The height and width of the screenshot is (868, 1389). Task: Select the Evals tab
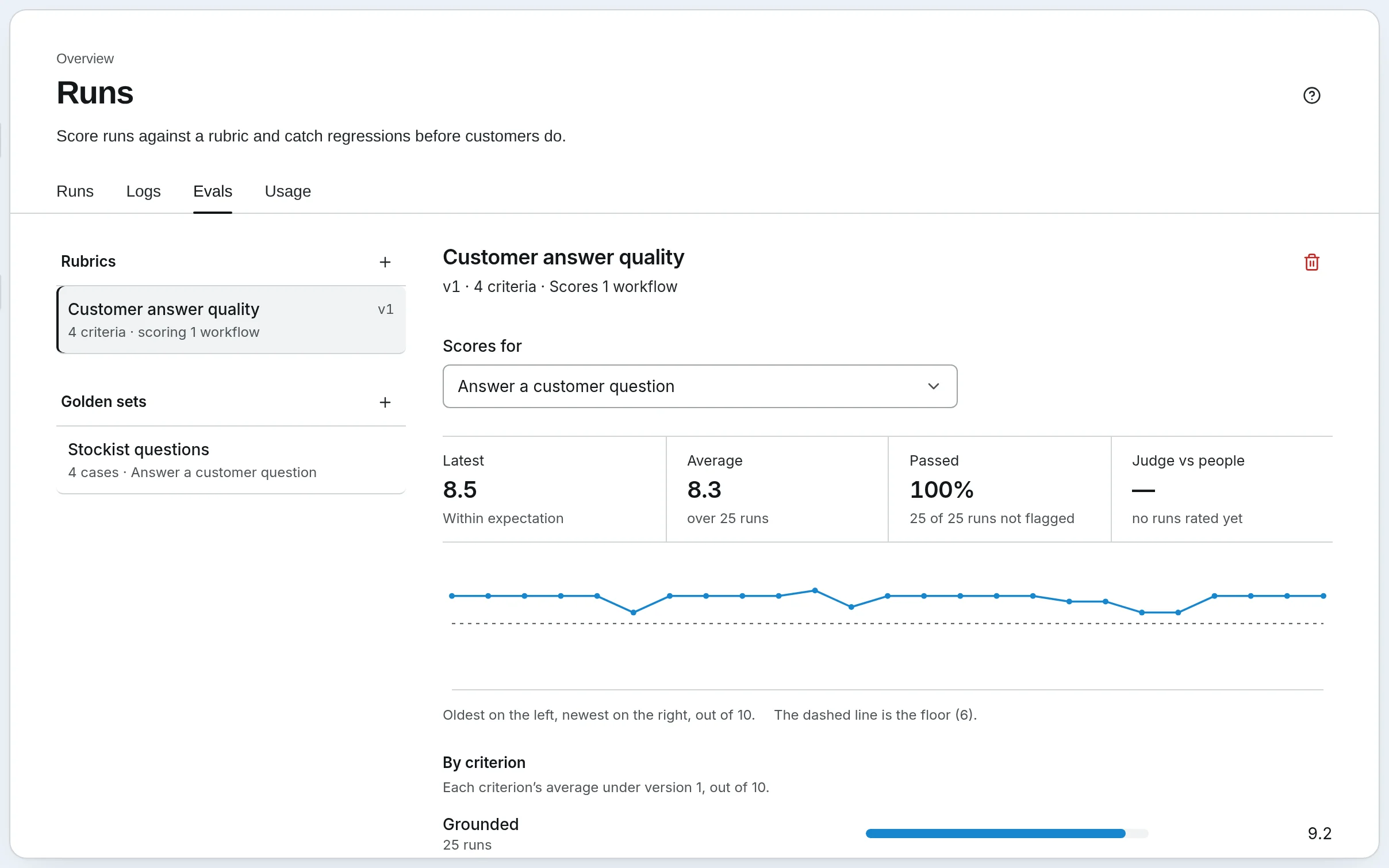(213, 191)
